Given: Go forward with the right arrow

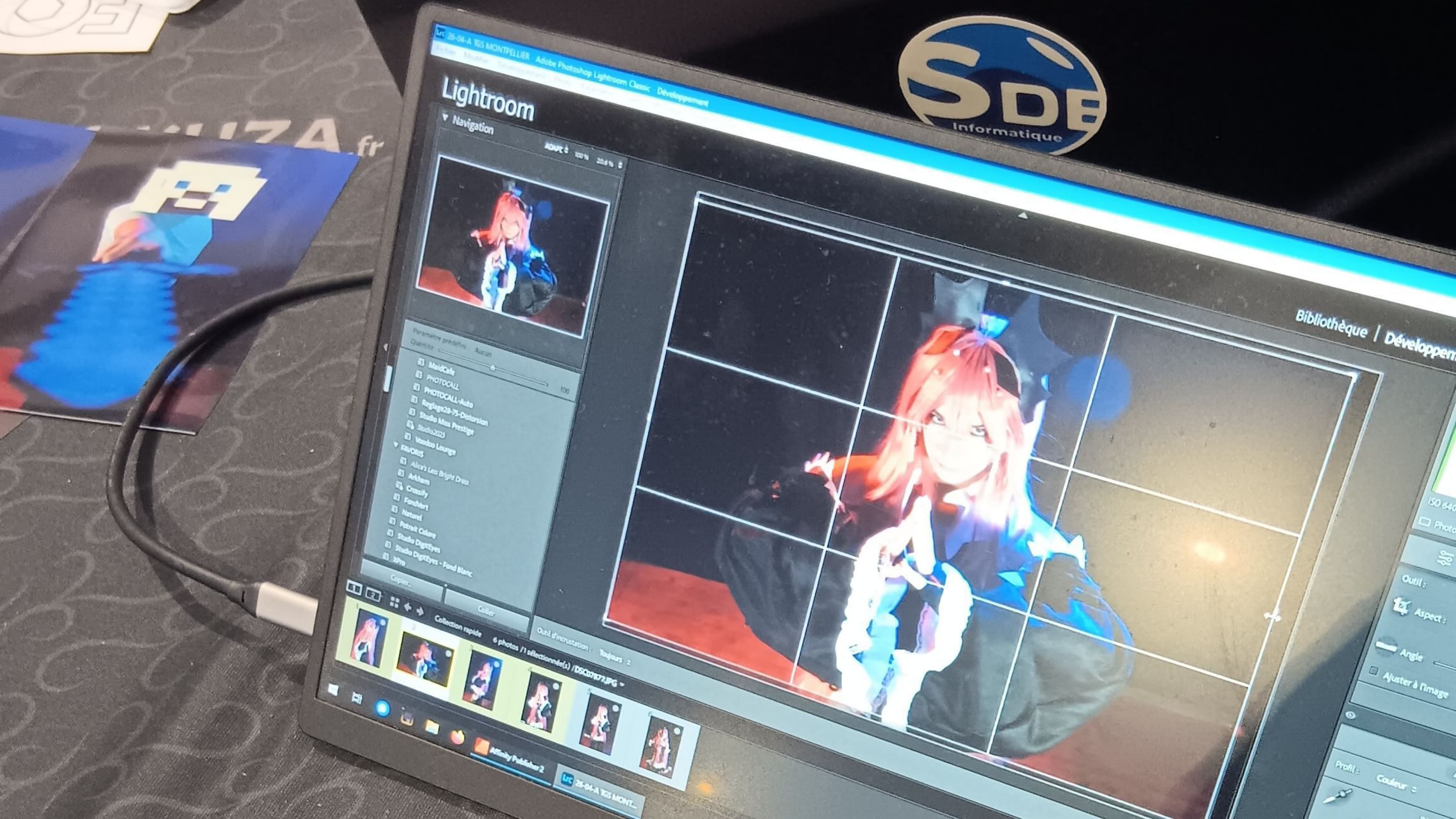Looking at the screenshot, I should click(x=420, y=611).
